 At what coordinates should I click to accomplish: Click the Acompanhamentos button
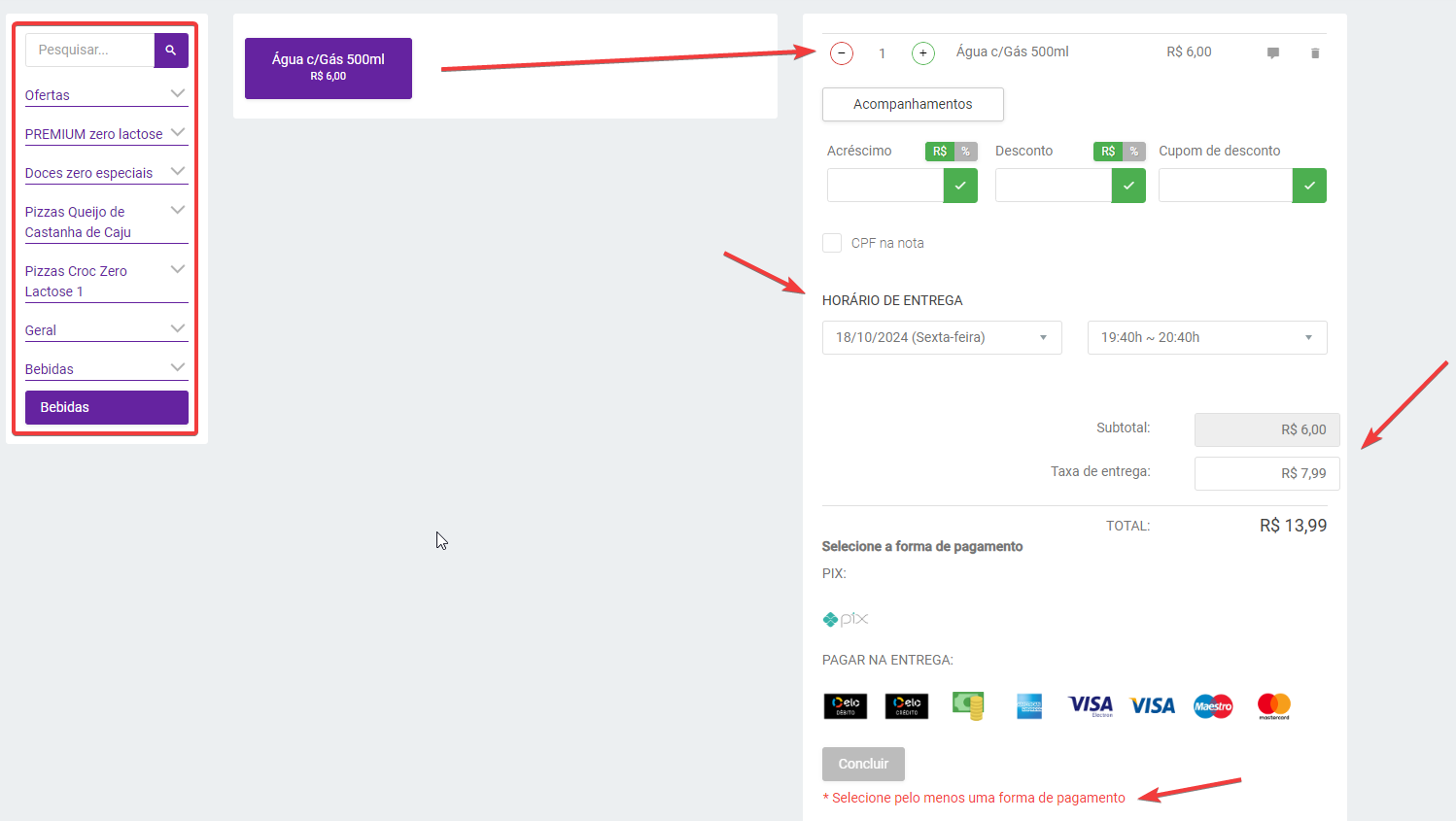point(913,104)
